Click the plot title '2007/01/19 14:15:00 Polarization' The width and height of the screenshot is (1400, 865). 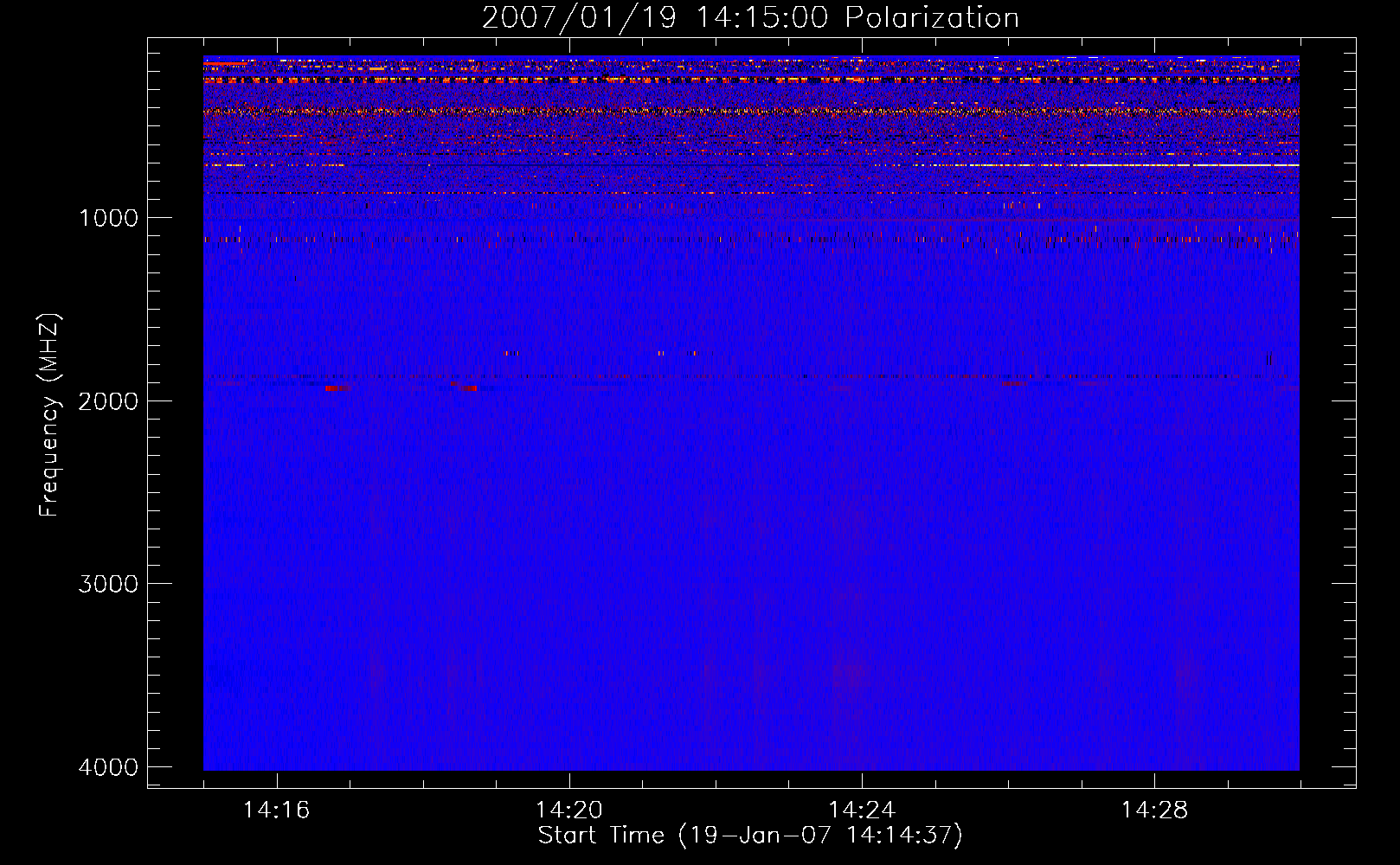[750, 17]
